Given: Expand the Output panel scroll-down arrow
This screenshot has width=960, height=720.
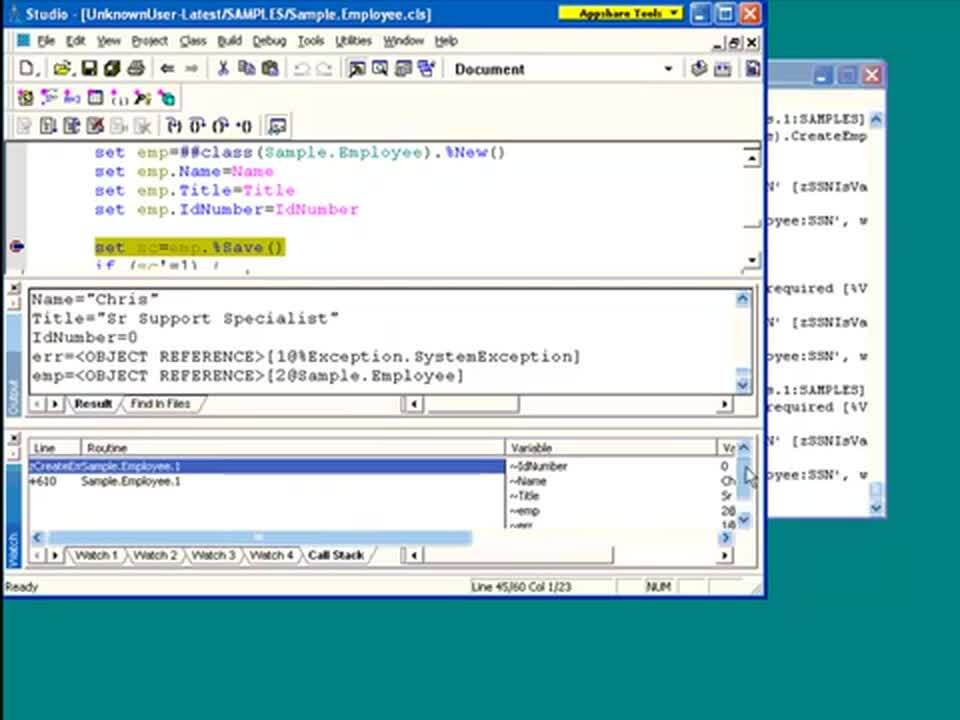Looking at the screenshot, I should point(742,383).
